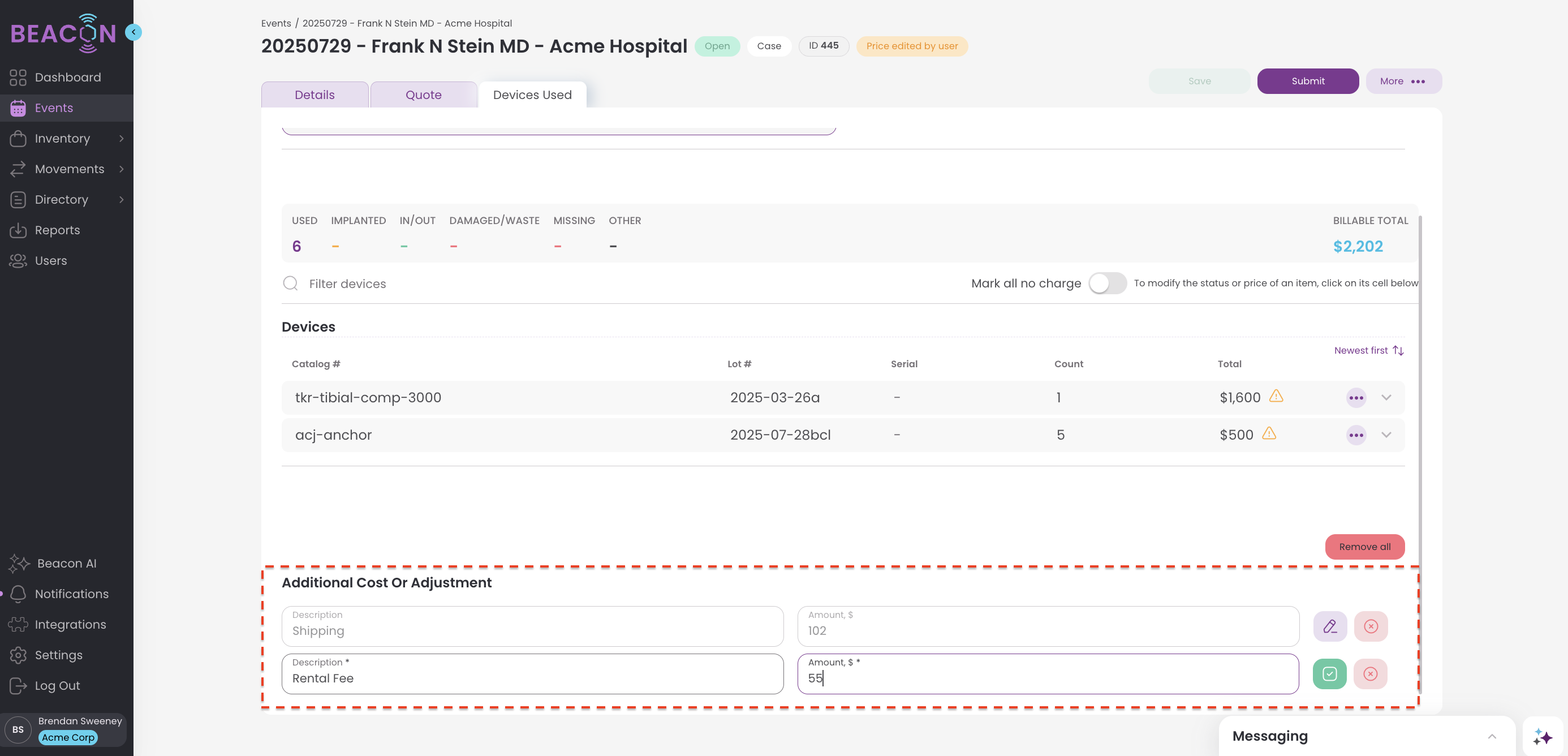Expand the Inventory sidebar submenu
This screenshot has width=1568, height=756.
tap(121, 139)
